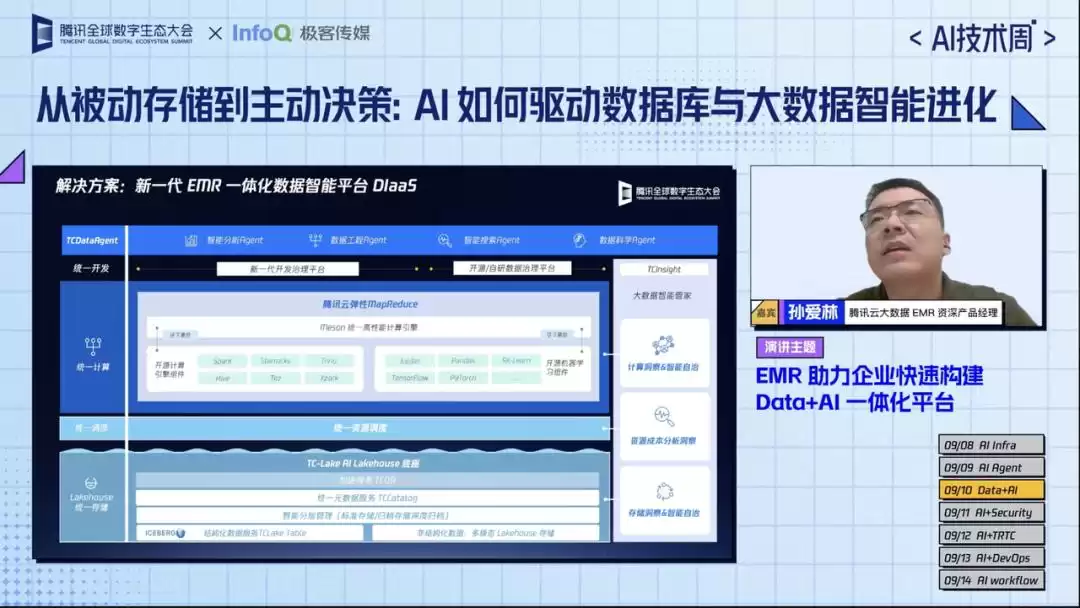The width and height of the screenshot is (1080, 608).
Task: Click the 资源成本分析洞察 magnifier icon
Action: tap(664, 417)
